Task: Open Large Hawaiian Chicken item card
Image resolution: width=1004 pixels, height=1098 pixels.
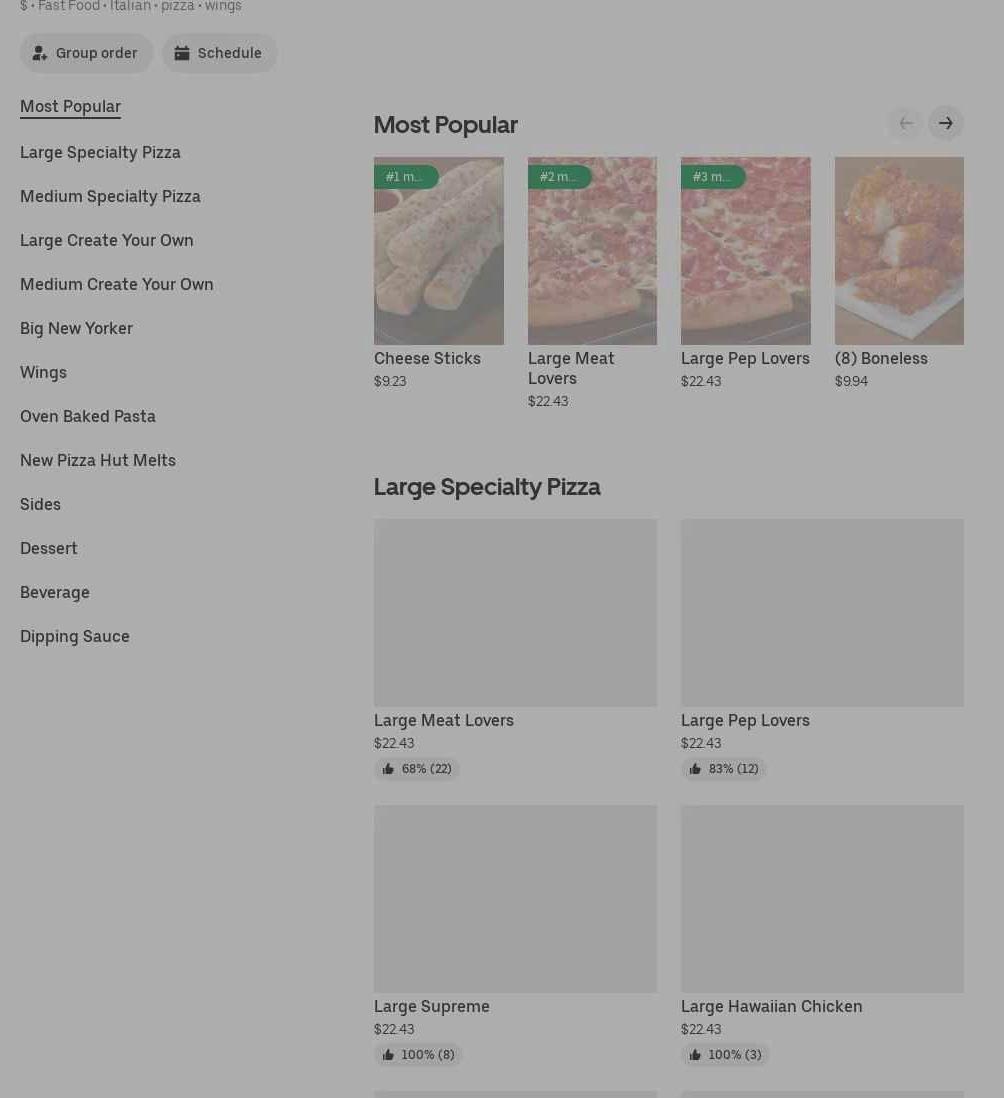Action: (822, 900)
